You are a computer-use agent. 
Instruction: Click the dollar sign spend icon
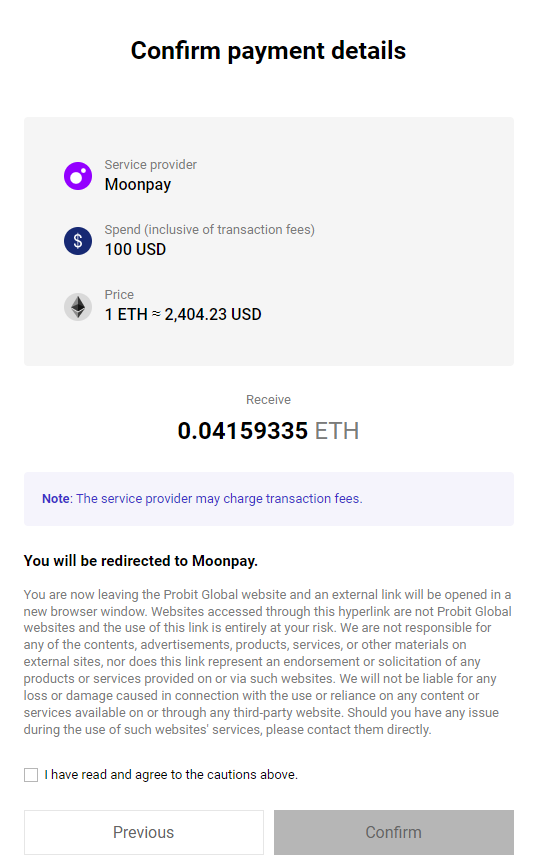point(78,241)
